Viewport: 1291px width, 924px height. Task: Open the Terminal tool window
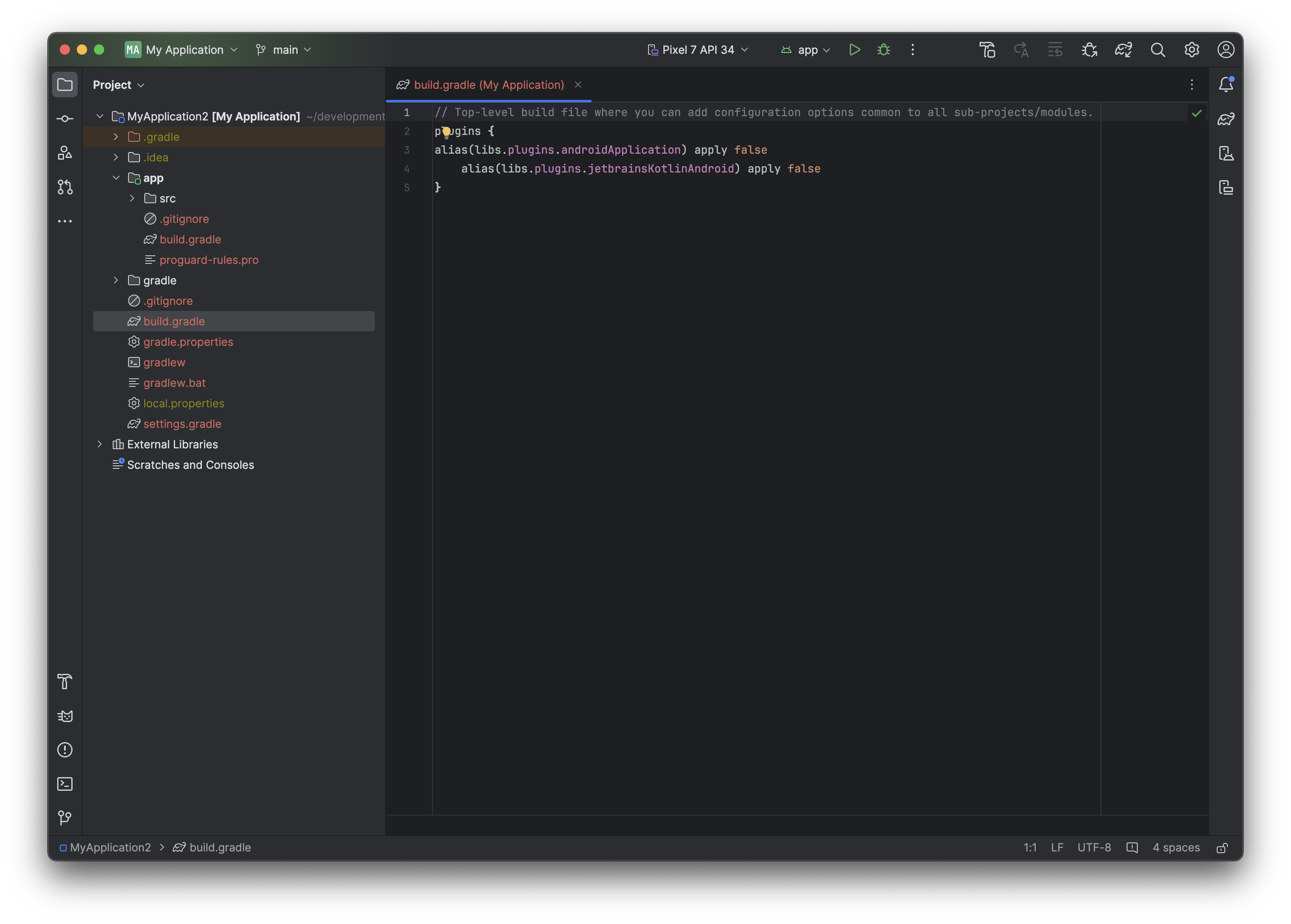[65, 784]
